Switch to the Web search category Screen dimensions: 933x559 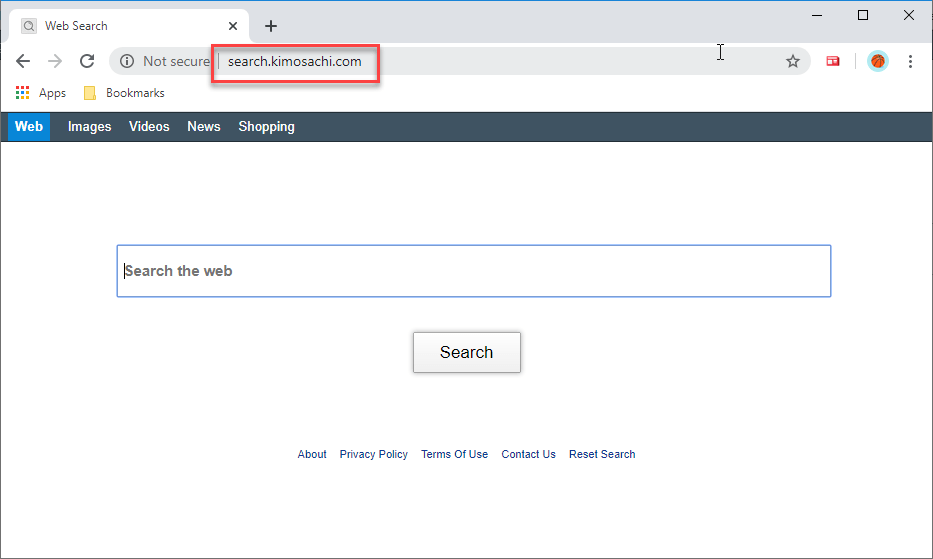pos(29,127)
